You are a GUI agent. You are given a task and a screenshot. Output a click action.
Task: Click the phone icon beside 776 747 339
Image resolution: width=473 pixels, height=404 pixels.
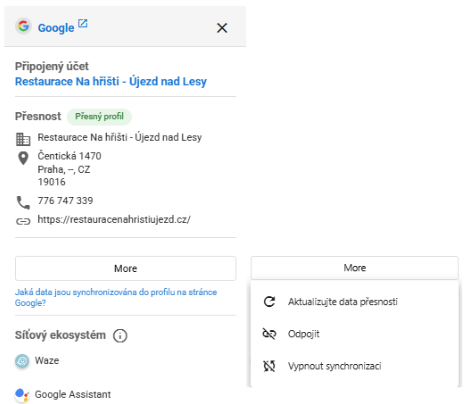click(x=23, y=202)
